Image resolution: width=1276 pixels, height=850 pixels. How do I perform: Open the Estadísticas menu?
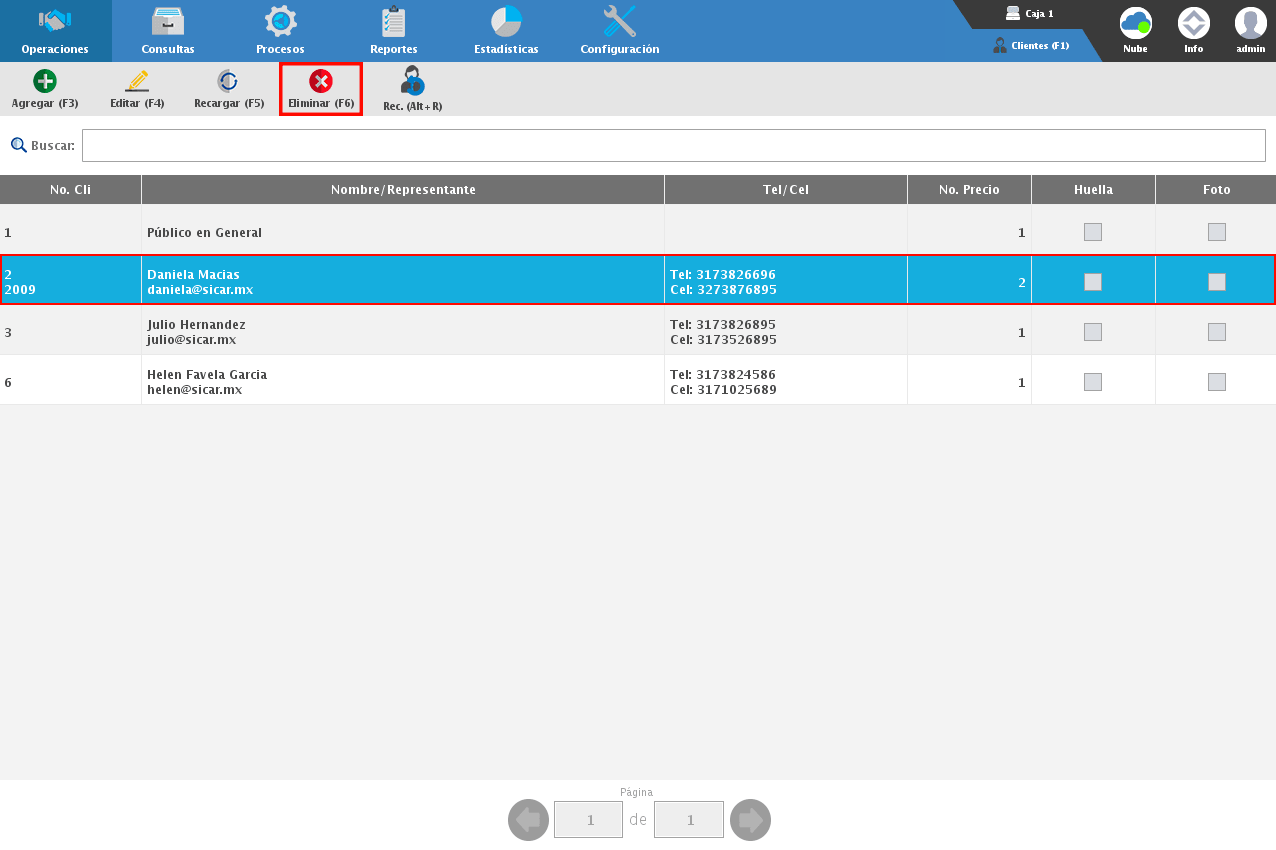coord(506,31)
